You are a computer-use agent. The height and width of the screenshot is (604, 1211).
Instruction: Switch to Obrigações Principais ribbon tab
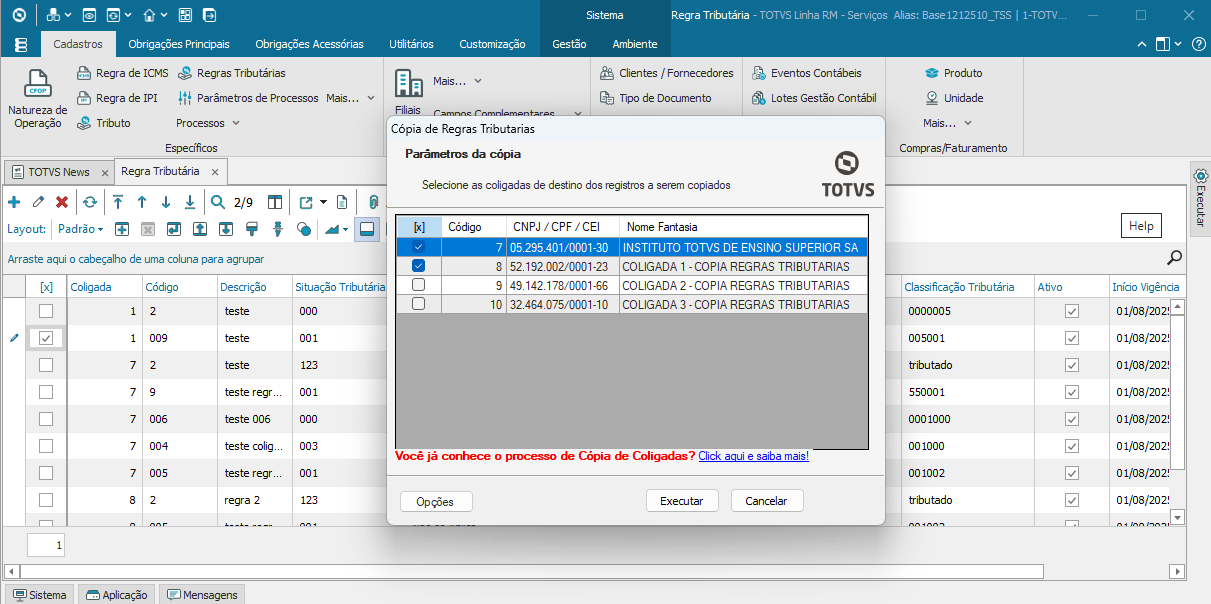click(179, 44)
